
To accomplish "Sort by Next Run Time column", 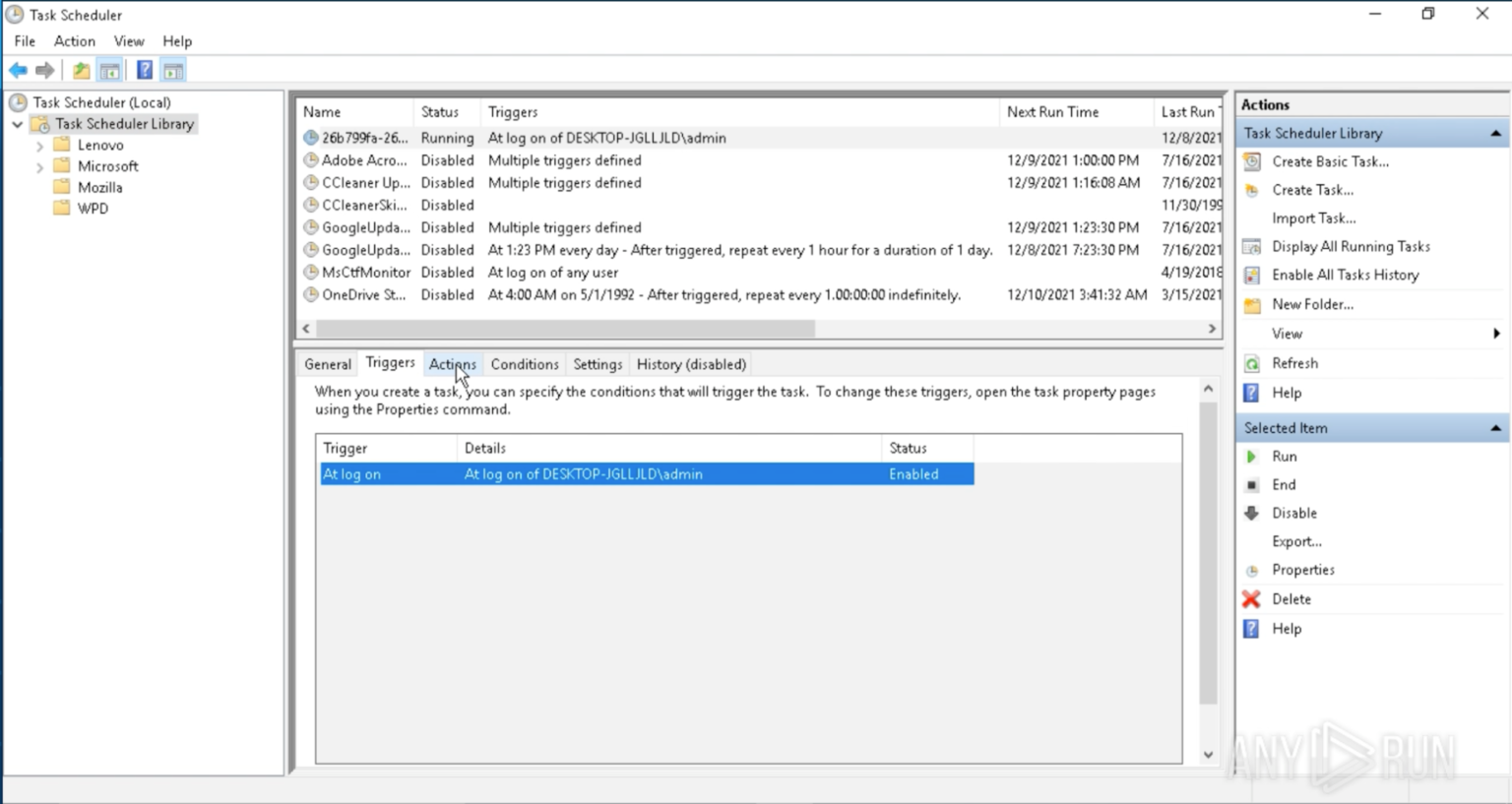I will point(1076,112).
